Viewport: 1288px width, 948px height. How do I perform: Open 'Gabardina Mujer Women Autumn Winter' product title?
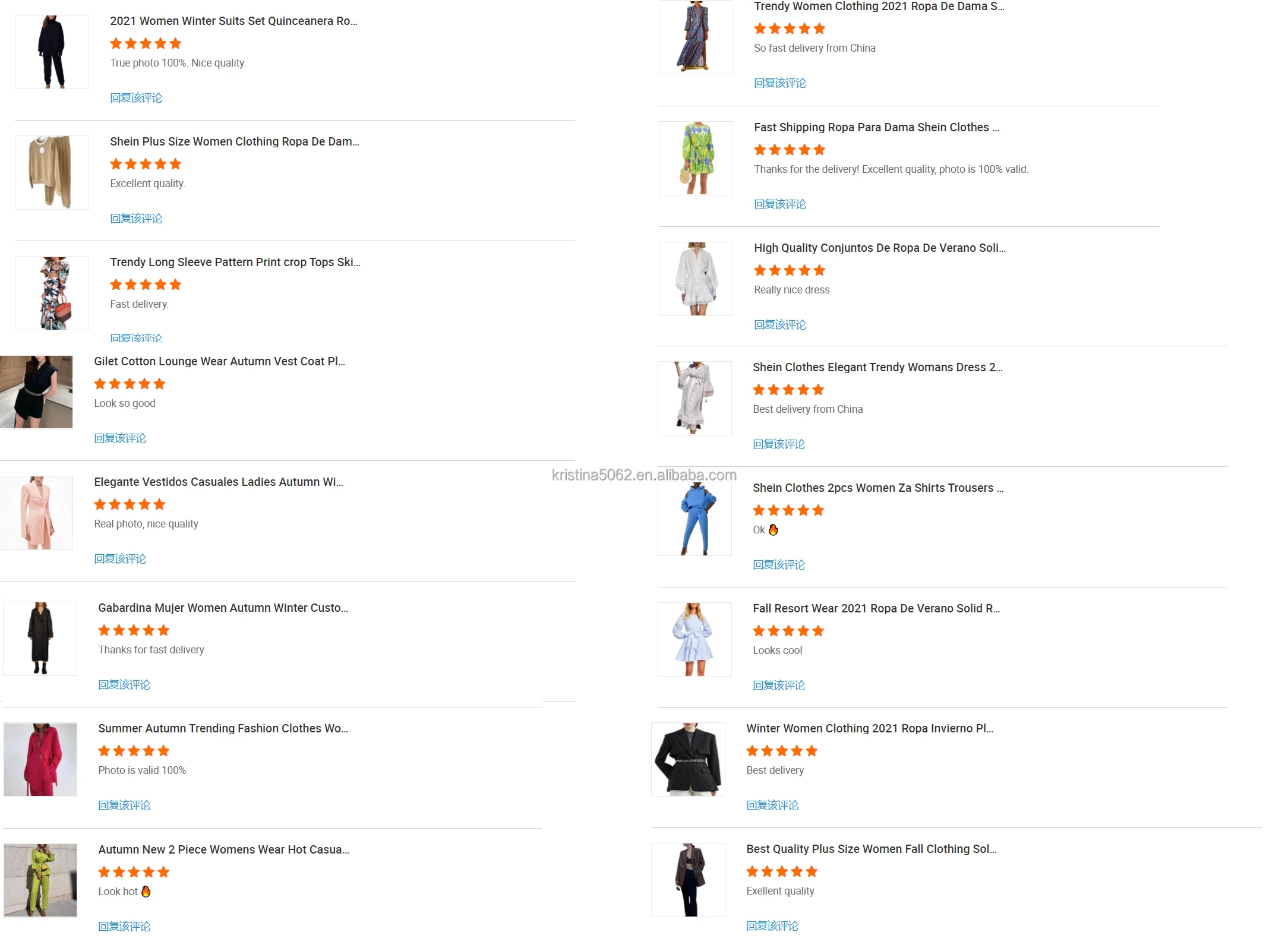[223, 608]
